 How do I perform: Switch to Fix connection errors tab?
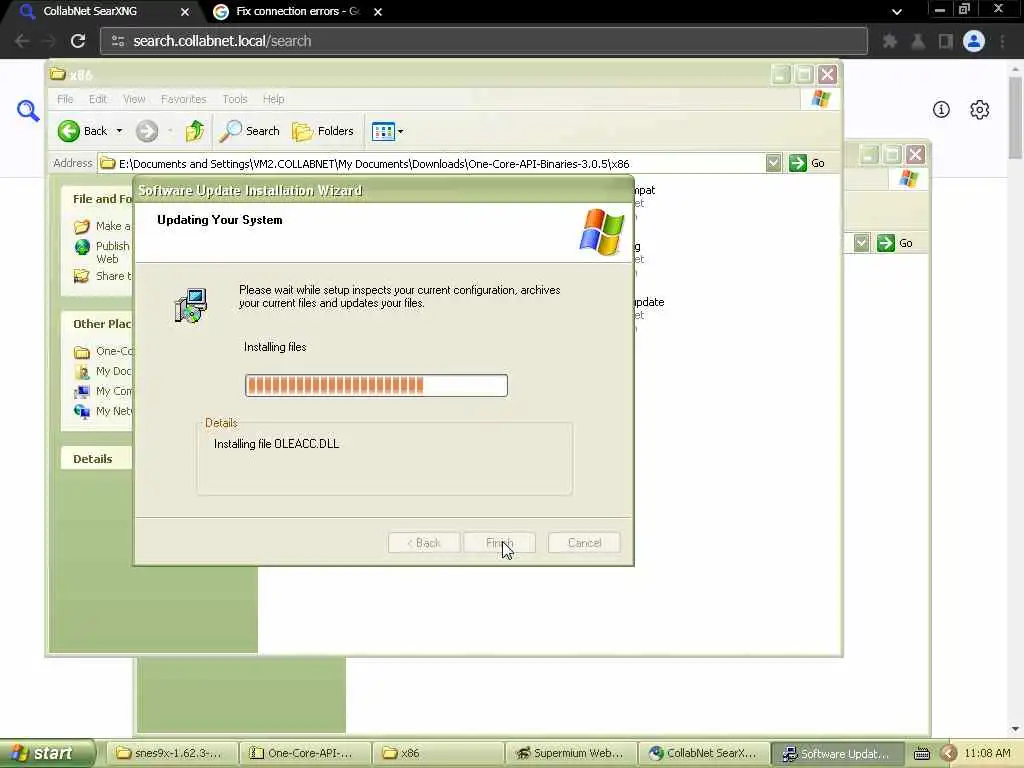[x=297, y=11]
